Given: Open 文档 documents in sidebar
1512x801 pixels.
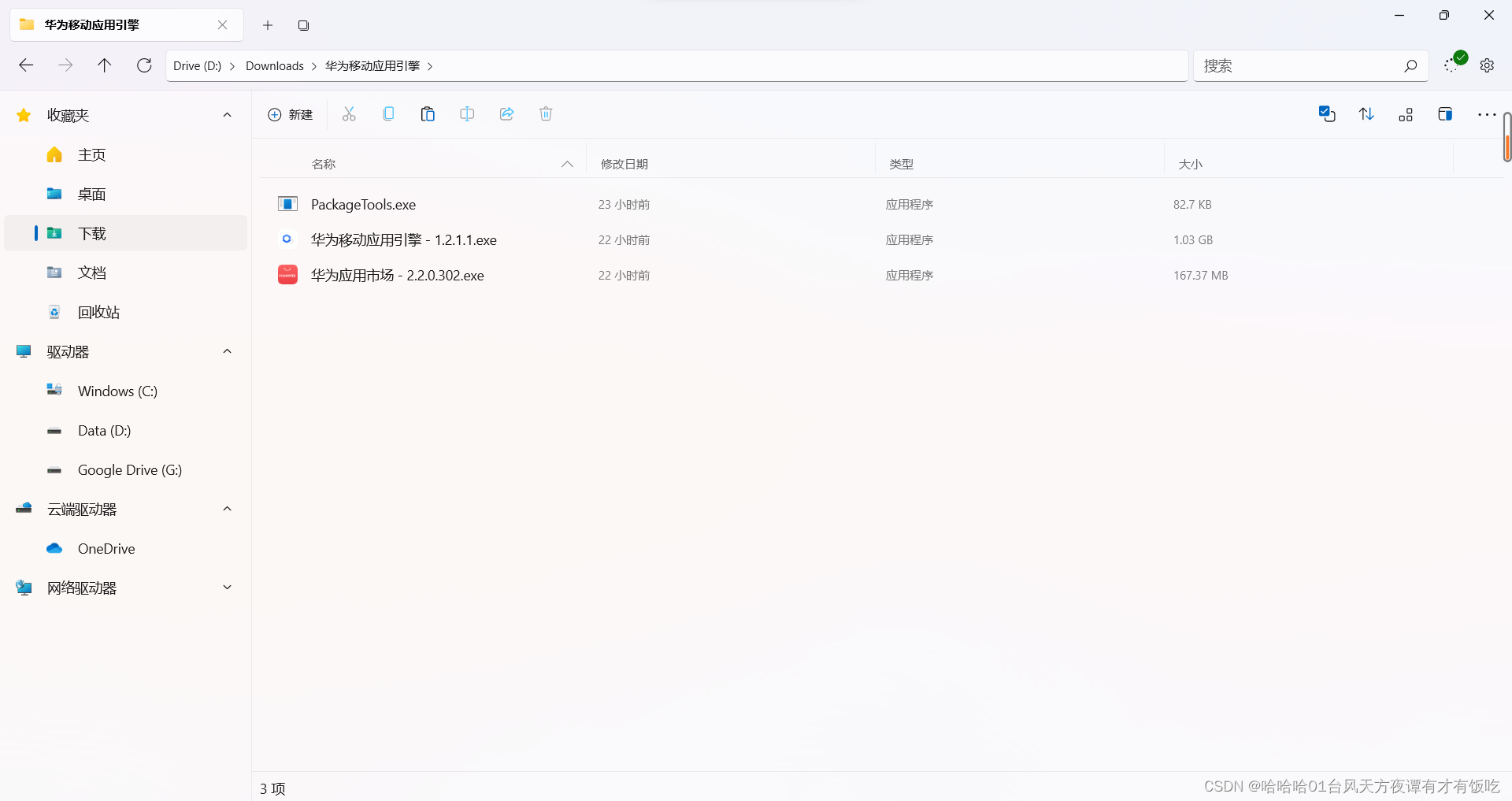Looking at the screenshot, I should click(126, 273).
